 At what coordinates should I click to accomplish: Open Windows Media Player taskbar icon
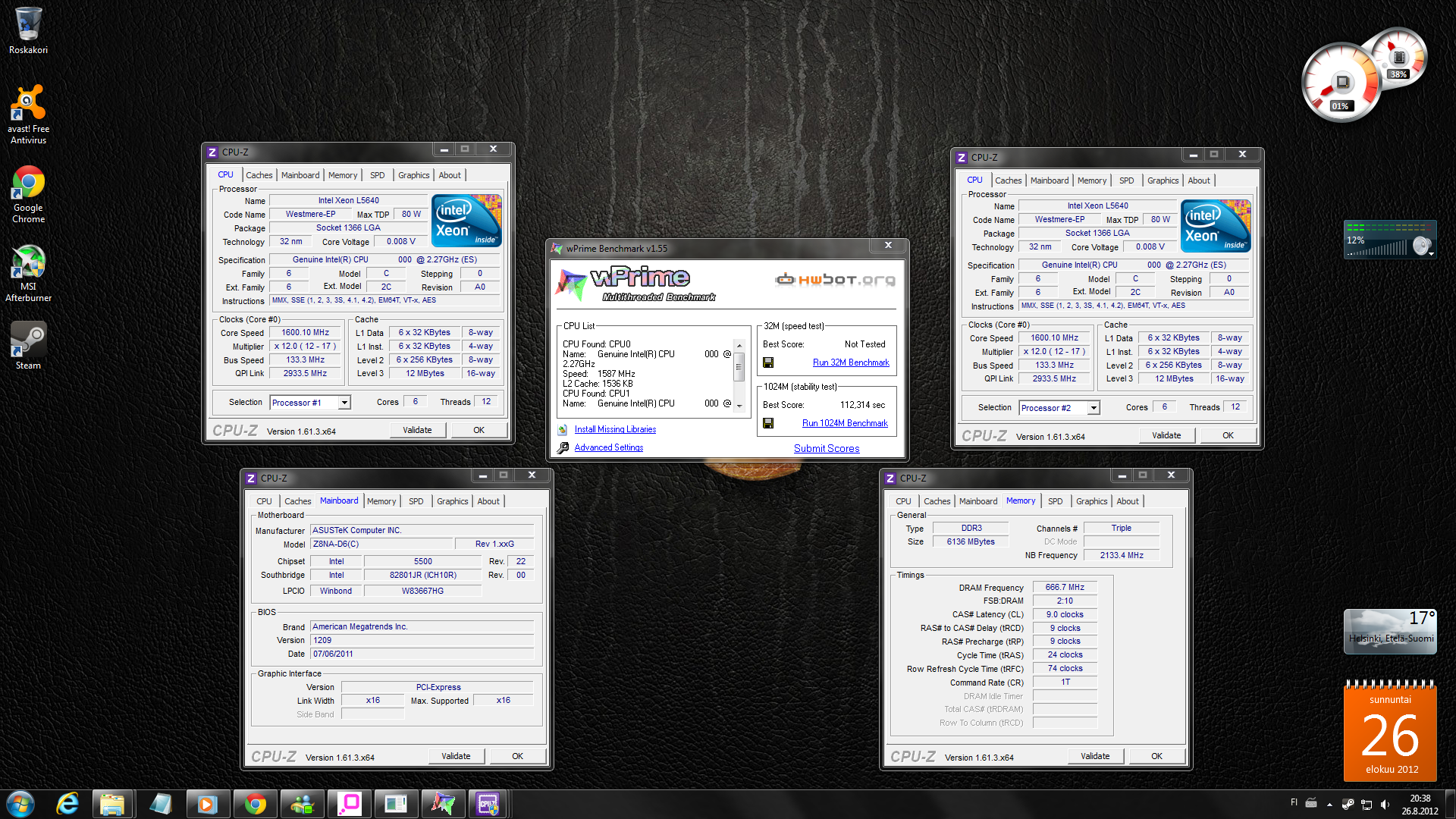[x=207, y=804]
